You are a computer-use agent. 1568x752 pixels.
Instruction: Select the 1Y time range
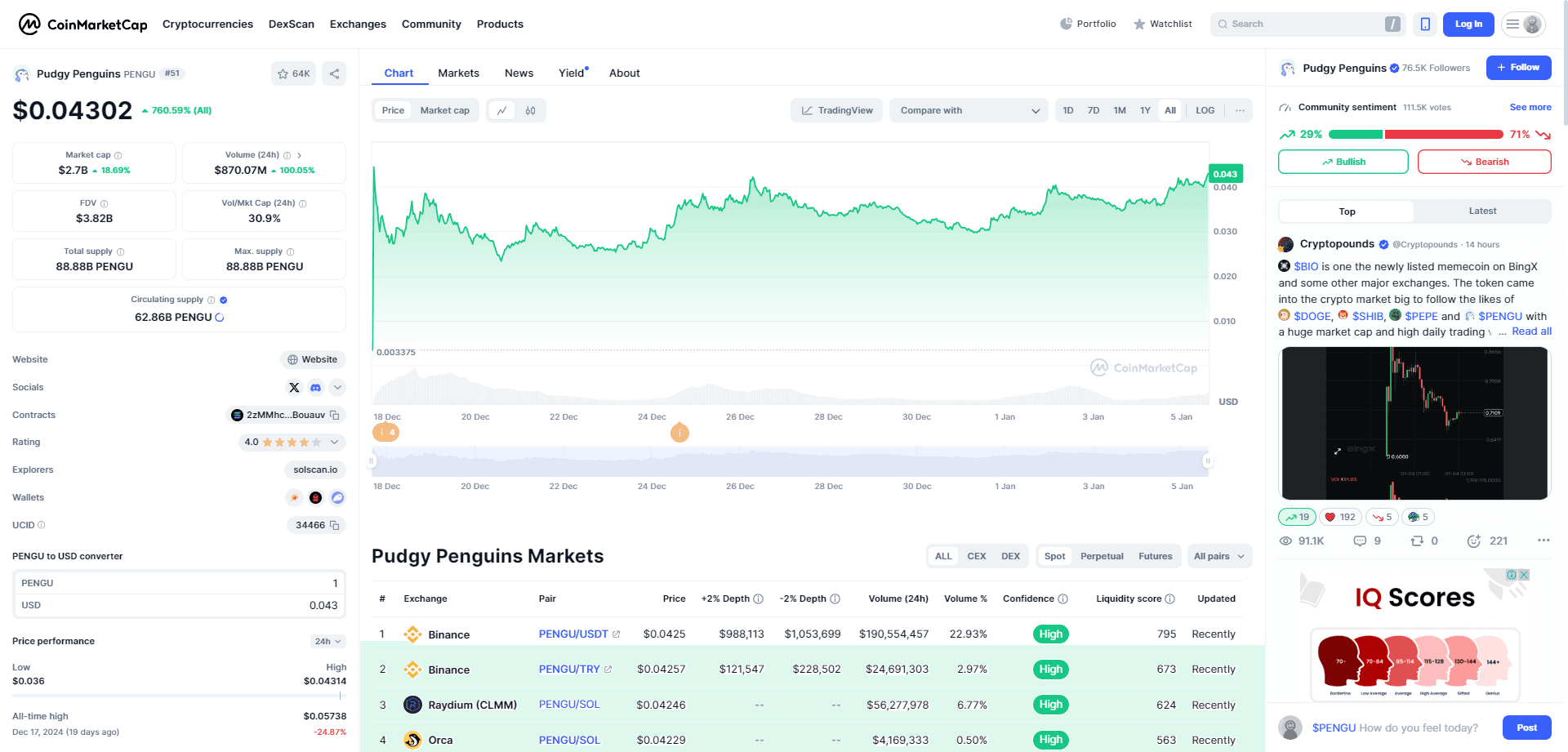tap(1145, 110)
